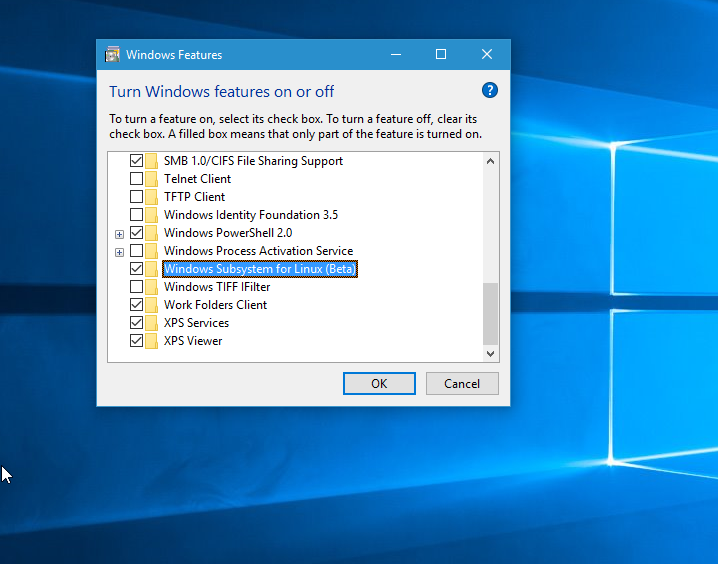Click the folder icon beside XPS Viewer
This screenshot has width=718, height=564.
pyautogui.click(x=152, y=341)
